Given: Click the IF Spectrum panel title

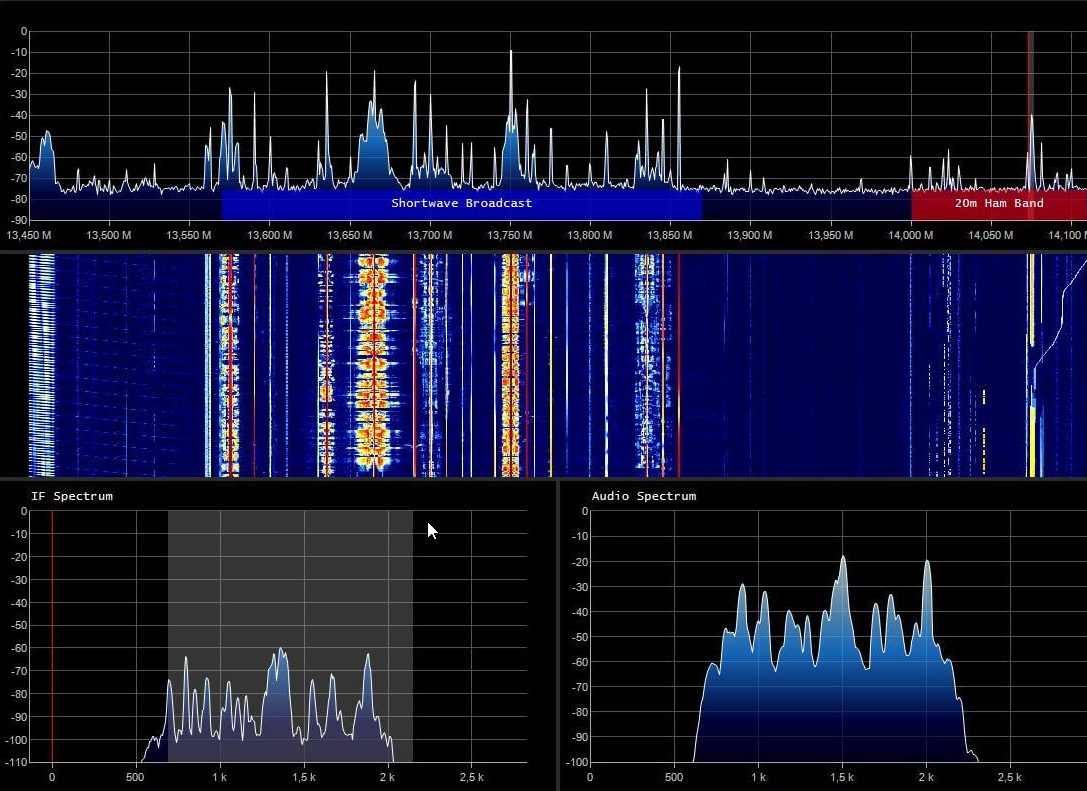Looking at the screenshot, I should click(x=72, y=496).
